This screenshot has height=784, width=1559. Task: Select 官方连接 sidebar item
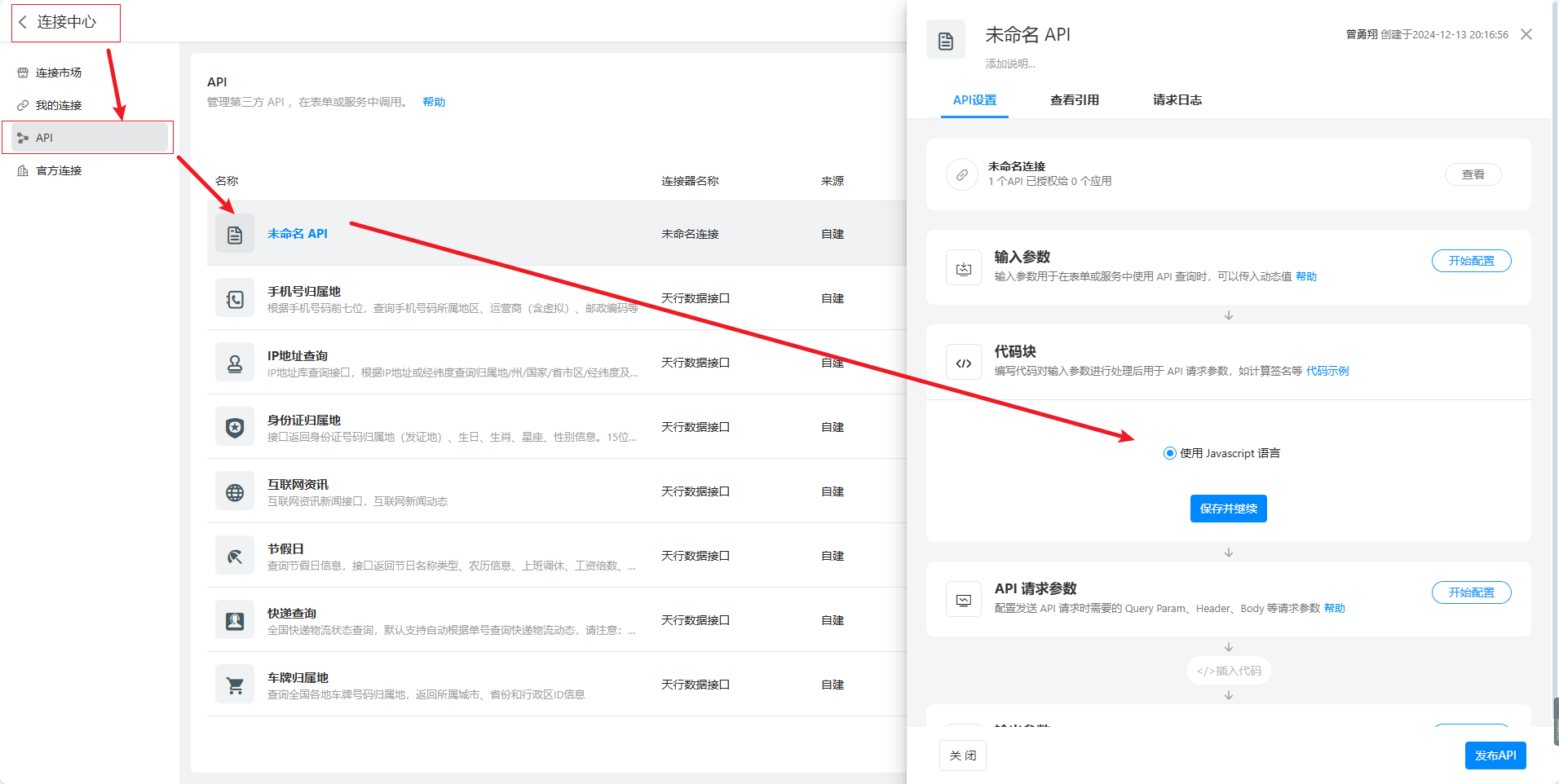[59, 170]
